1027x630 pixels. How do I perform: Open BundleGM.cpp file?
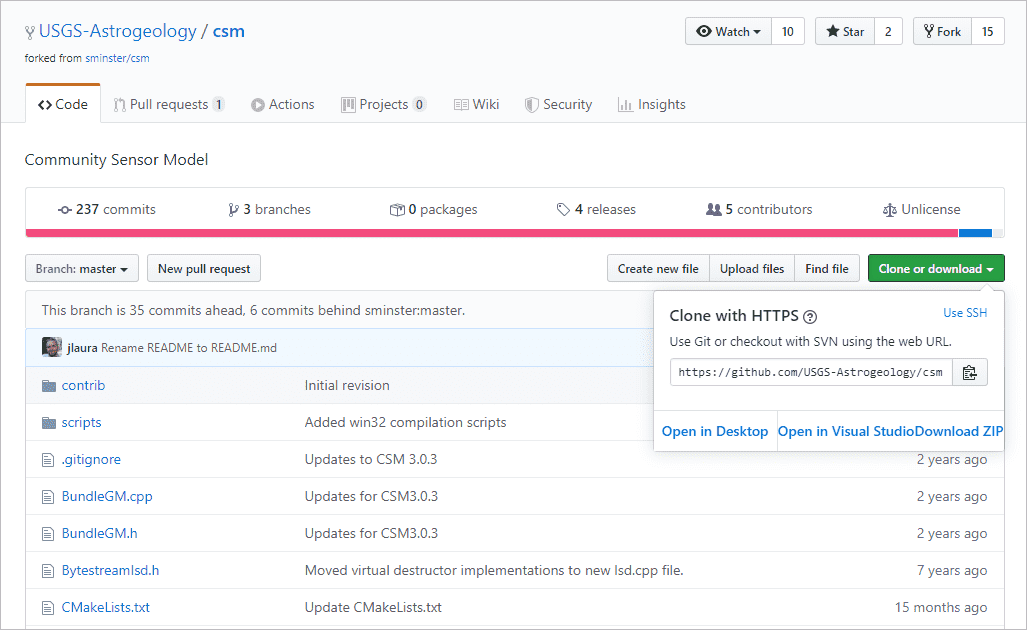coord(107,497)
